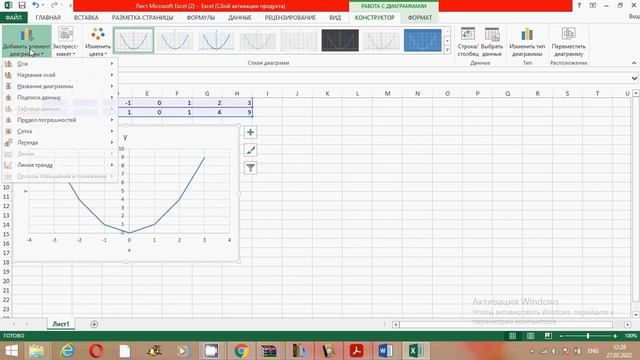Click the vertical scrollbar up arrow

636,93
